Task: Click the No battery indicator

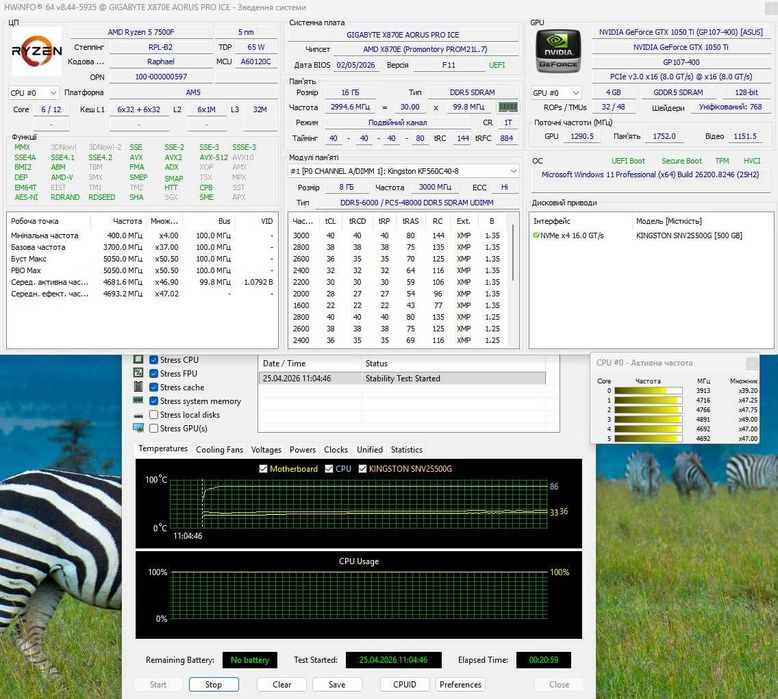Action: pyautogui.click(x=250, y=660)
